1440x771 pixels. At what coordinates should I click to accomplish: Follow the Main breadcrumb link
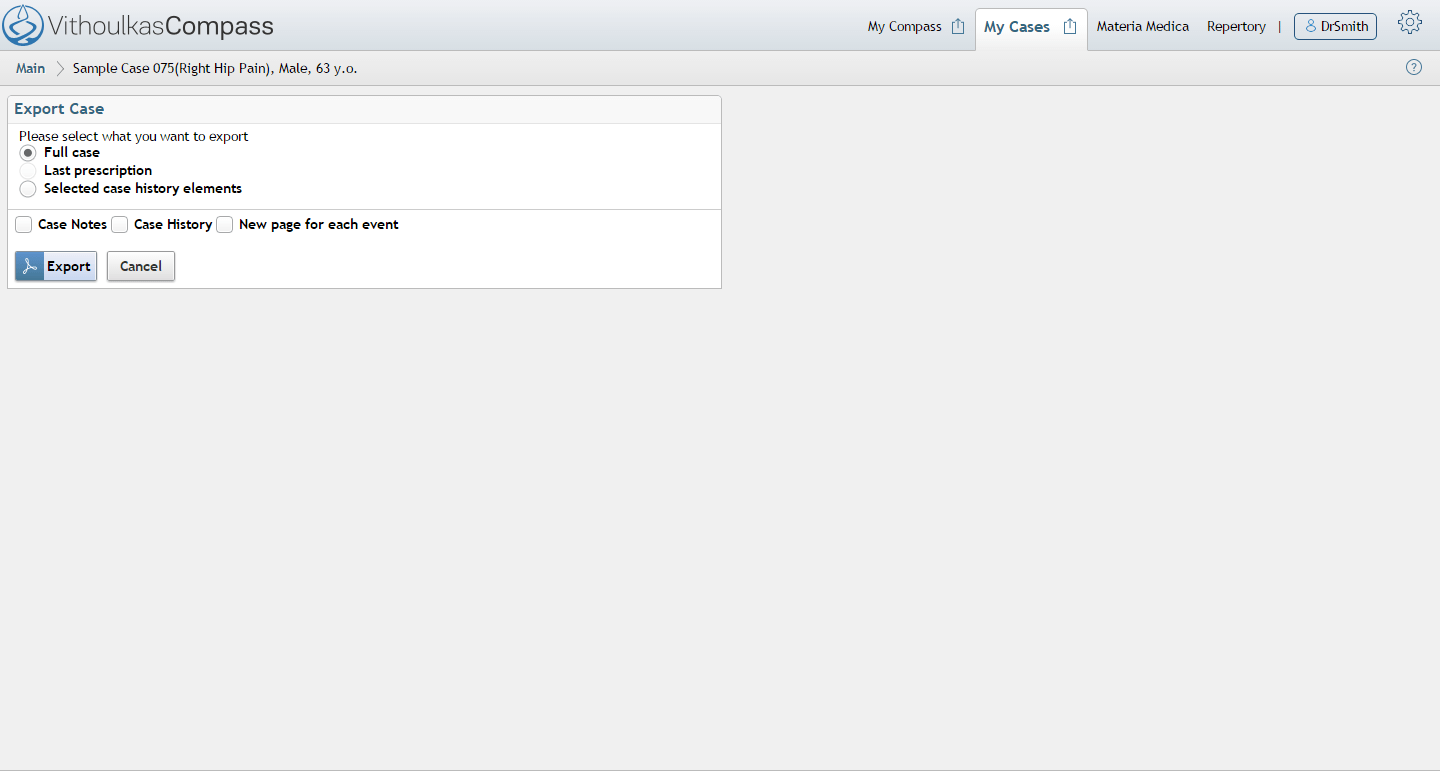(30, 68)
